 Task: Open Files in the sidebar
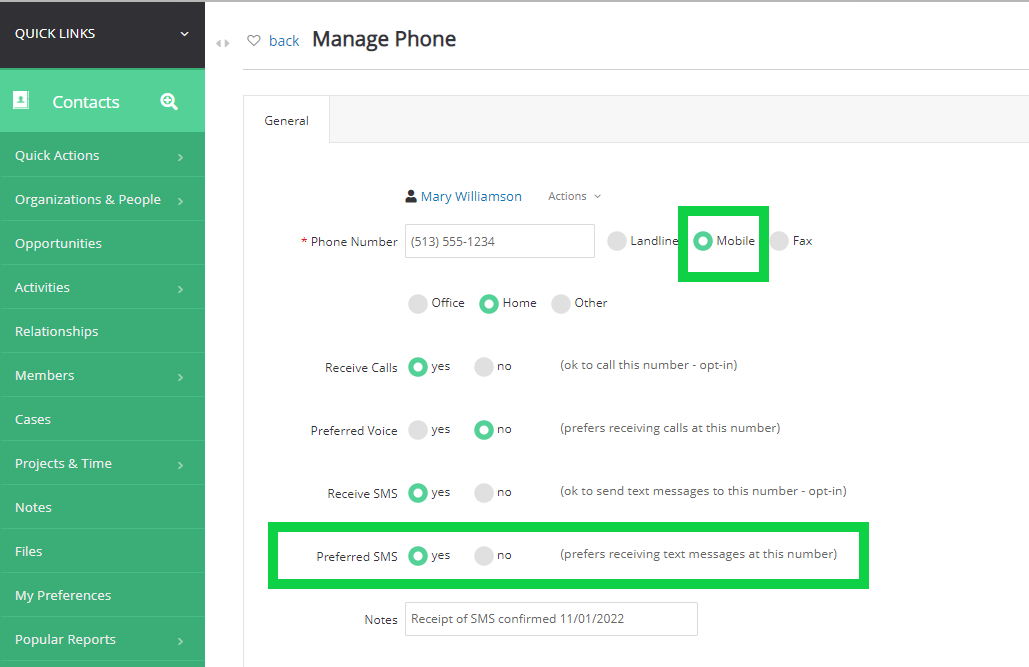pos(102,551)
